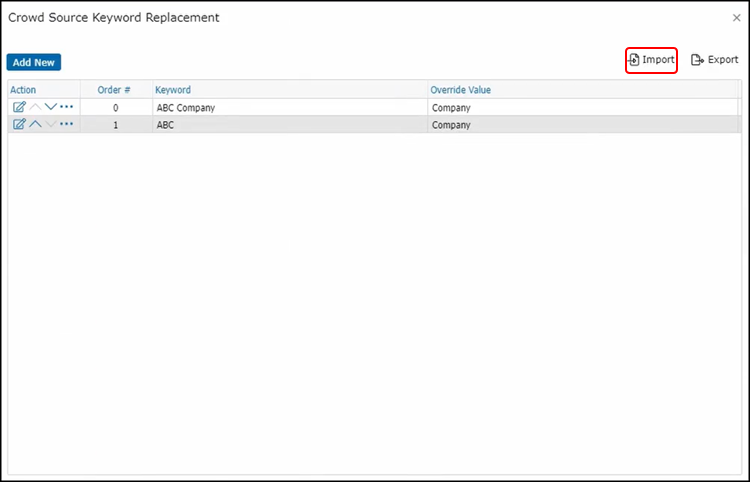Select the ABC Company keyword cell

point(185,108)
